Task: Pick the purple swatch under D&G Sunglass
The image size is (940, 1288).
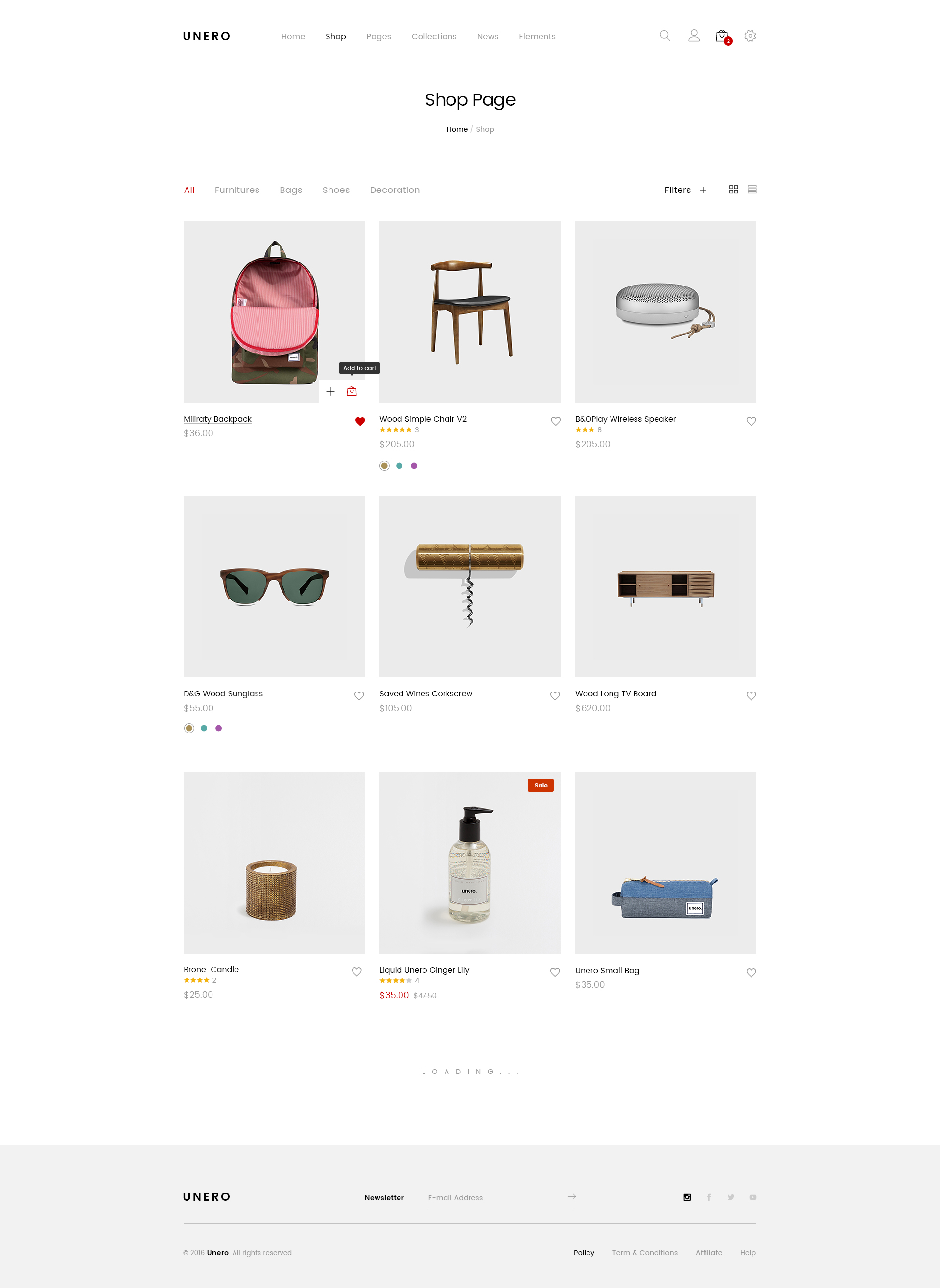Action: (x=218, y=728)
